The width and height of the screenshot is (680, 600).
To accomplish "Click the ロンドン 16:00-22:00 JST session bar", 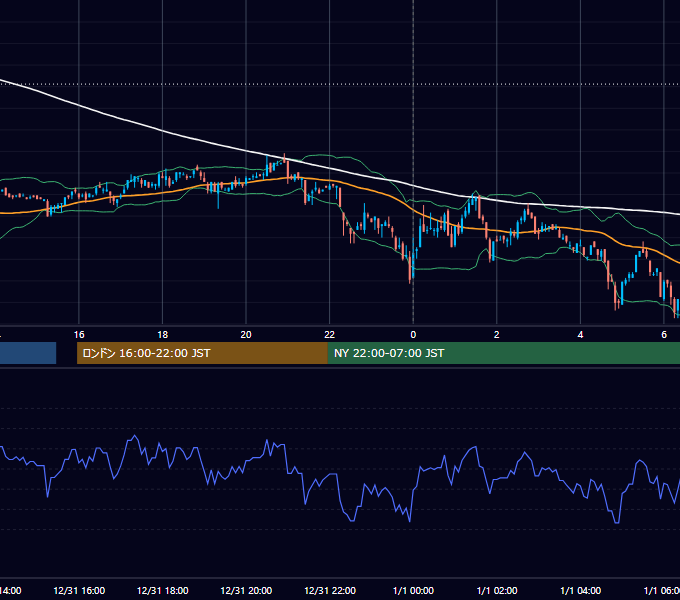I will (x=202, y=353).
